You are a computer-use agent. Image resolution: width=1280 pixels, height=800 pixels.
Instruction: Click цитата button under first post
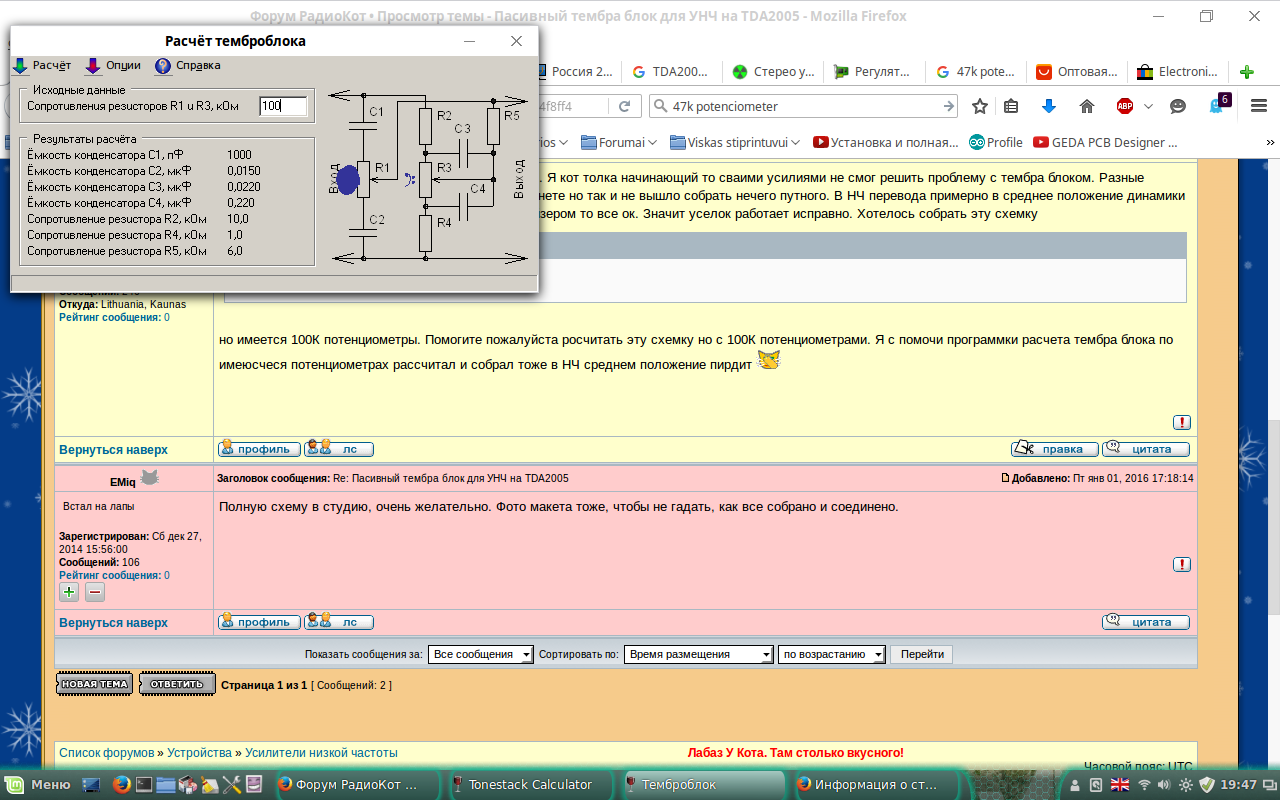(1146, 449)
